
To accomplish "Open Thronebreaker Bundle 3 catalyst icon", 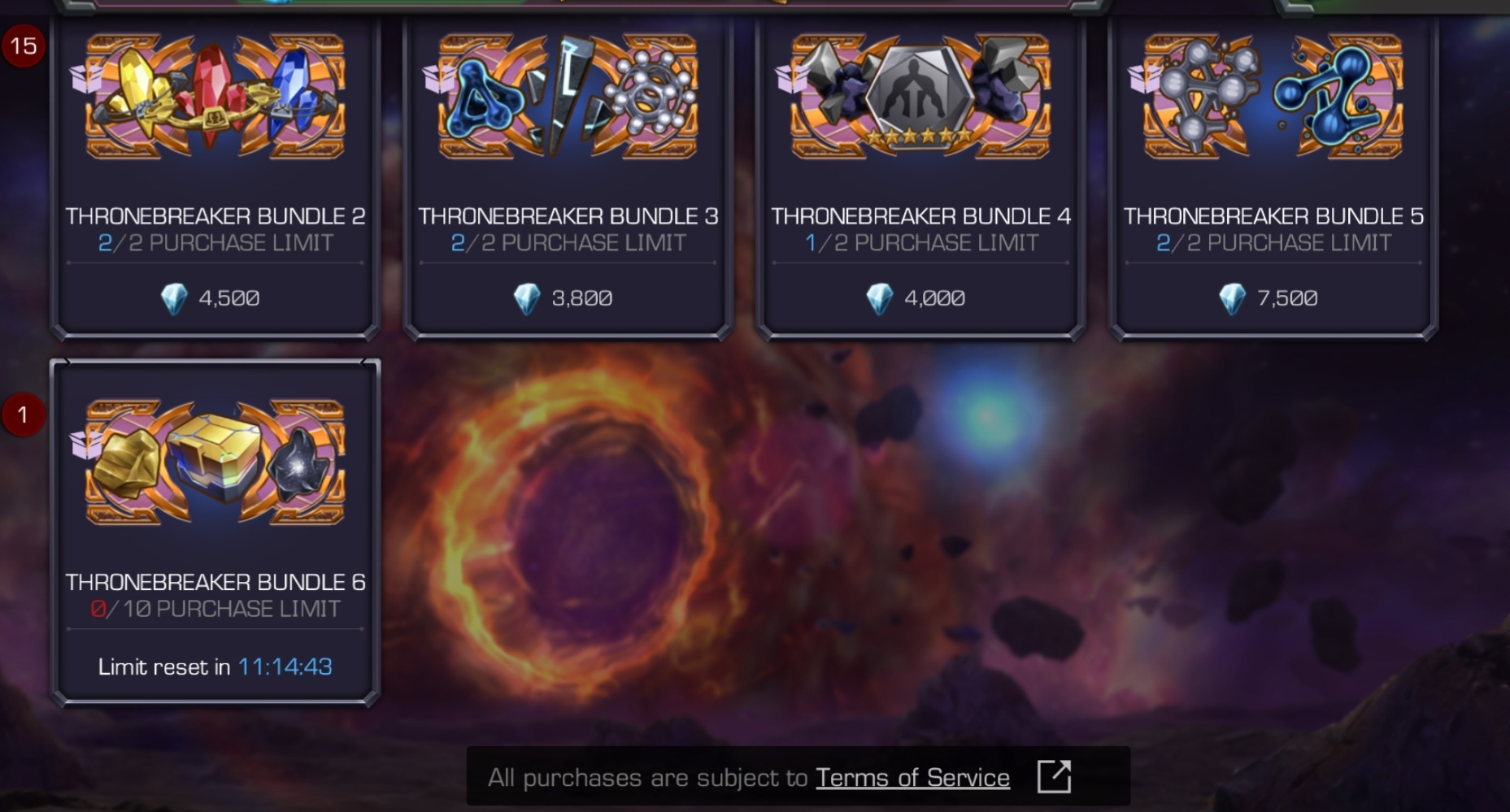I will click(x=568, y=96).
